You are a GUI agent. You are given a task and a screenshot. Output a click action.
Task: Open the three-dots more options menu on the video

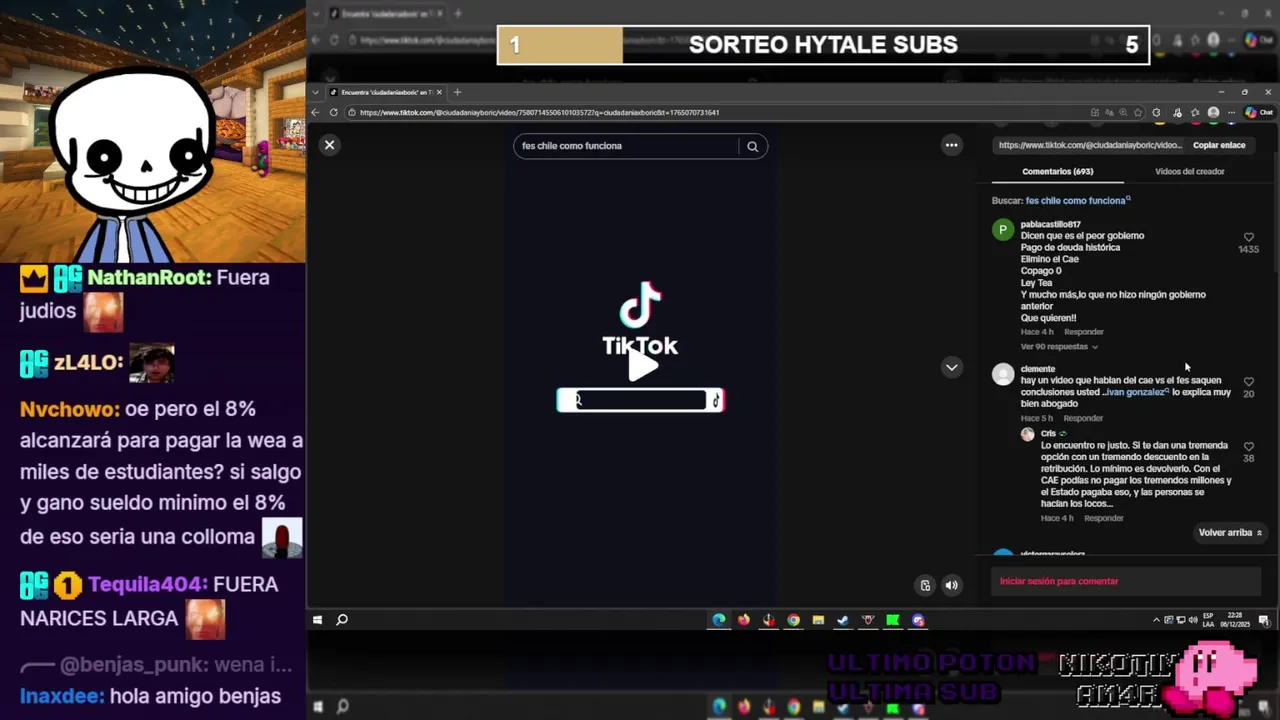tap(952, 145)
